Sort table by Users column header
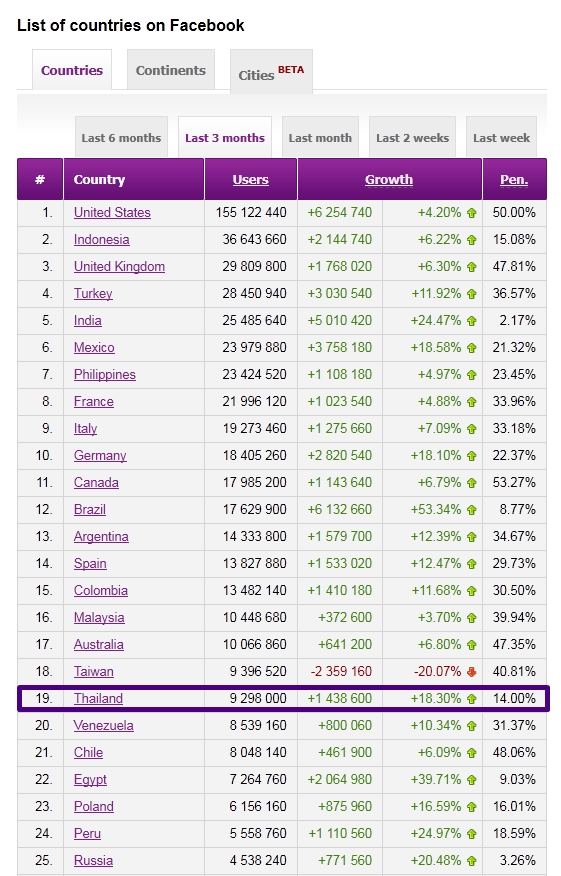The image size is (561, 876). click(x=250, y=179)
